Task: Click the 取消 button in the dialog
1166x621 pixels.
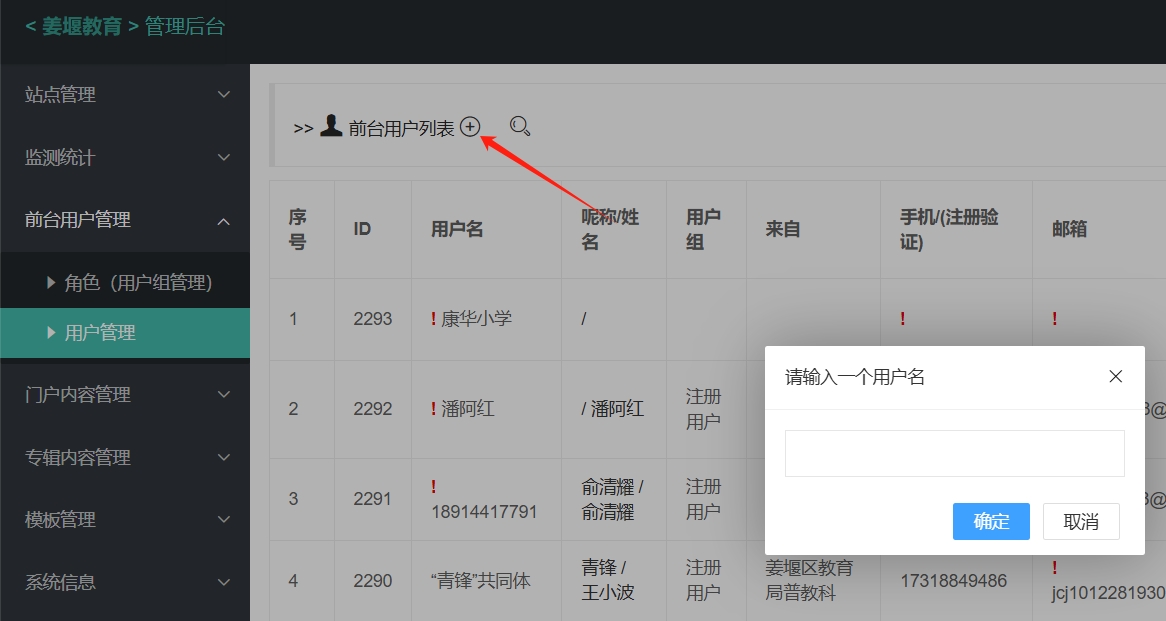Action: pyautogui.click(x=1081, y=521)
